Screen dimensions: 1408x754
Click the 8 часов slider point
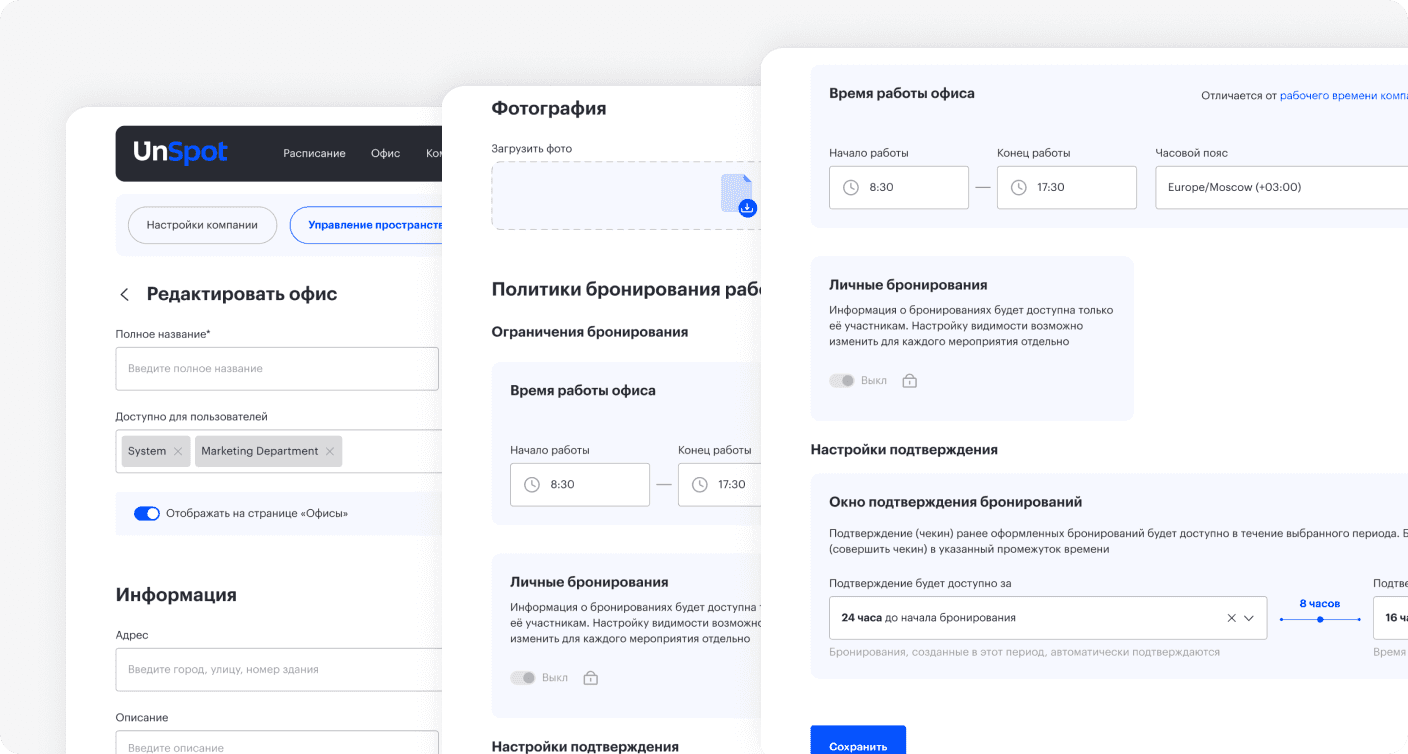(1320, 620)
